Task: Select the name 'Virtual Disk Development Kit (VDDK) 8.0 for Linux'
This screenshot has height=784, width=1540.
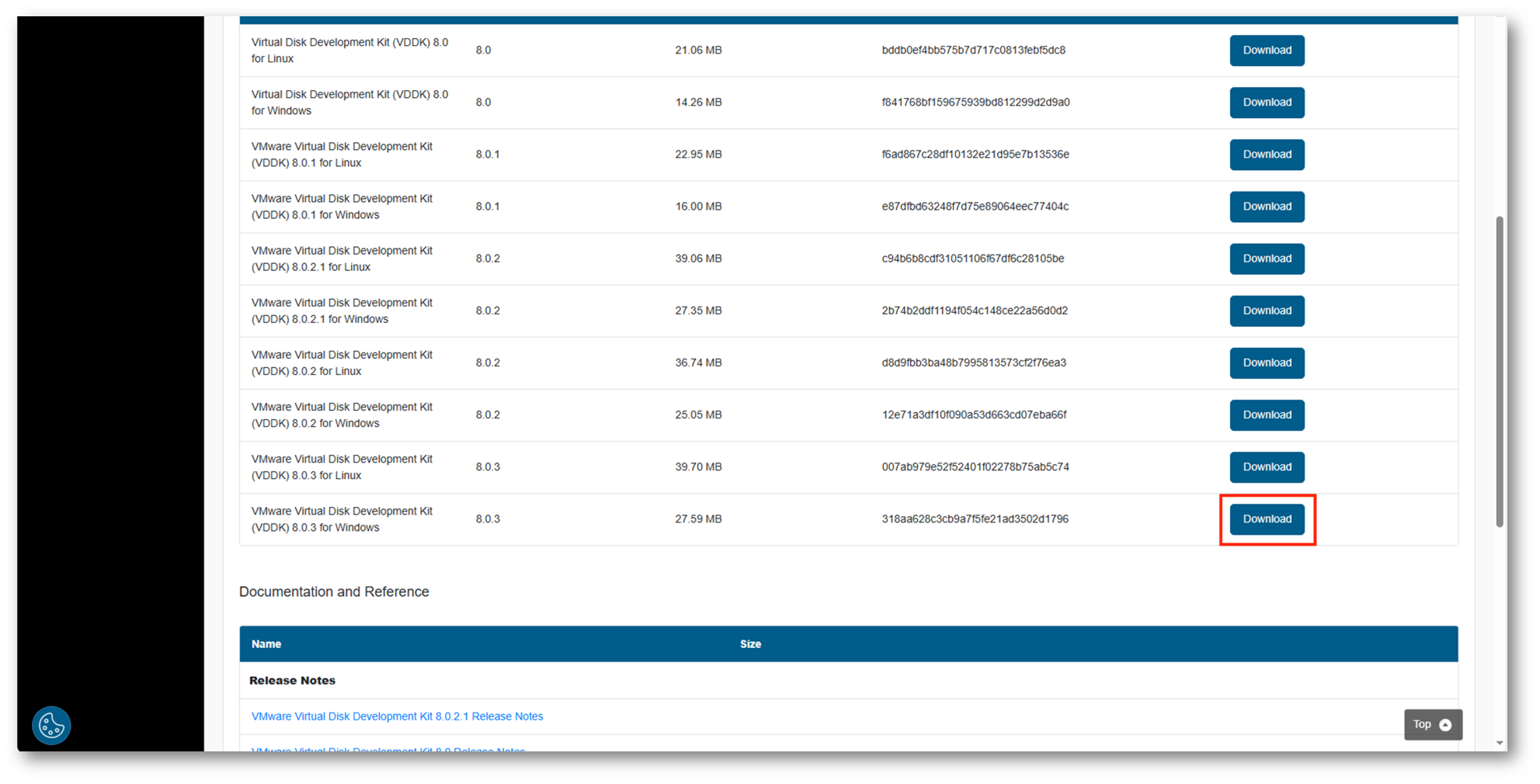Action: [349, 50]
